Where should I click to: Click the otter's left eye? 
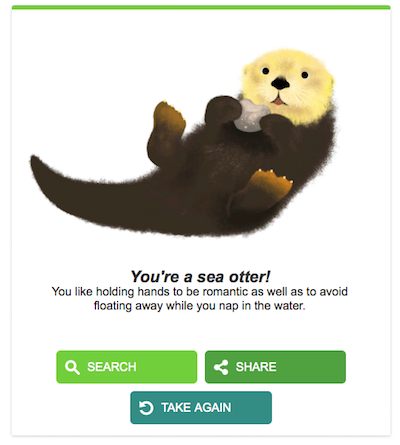[x=265, y=71]
